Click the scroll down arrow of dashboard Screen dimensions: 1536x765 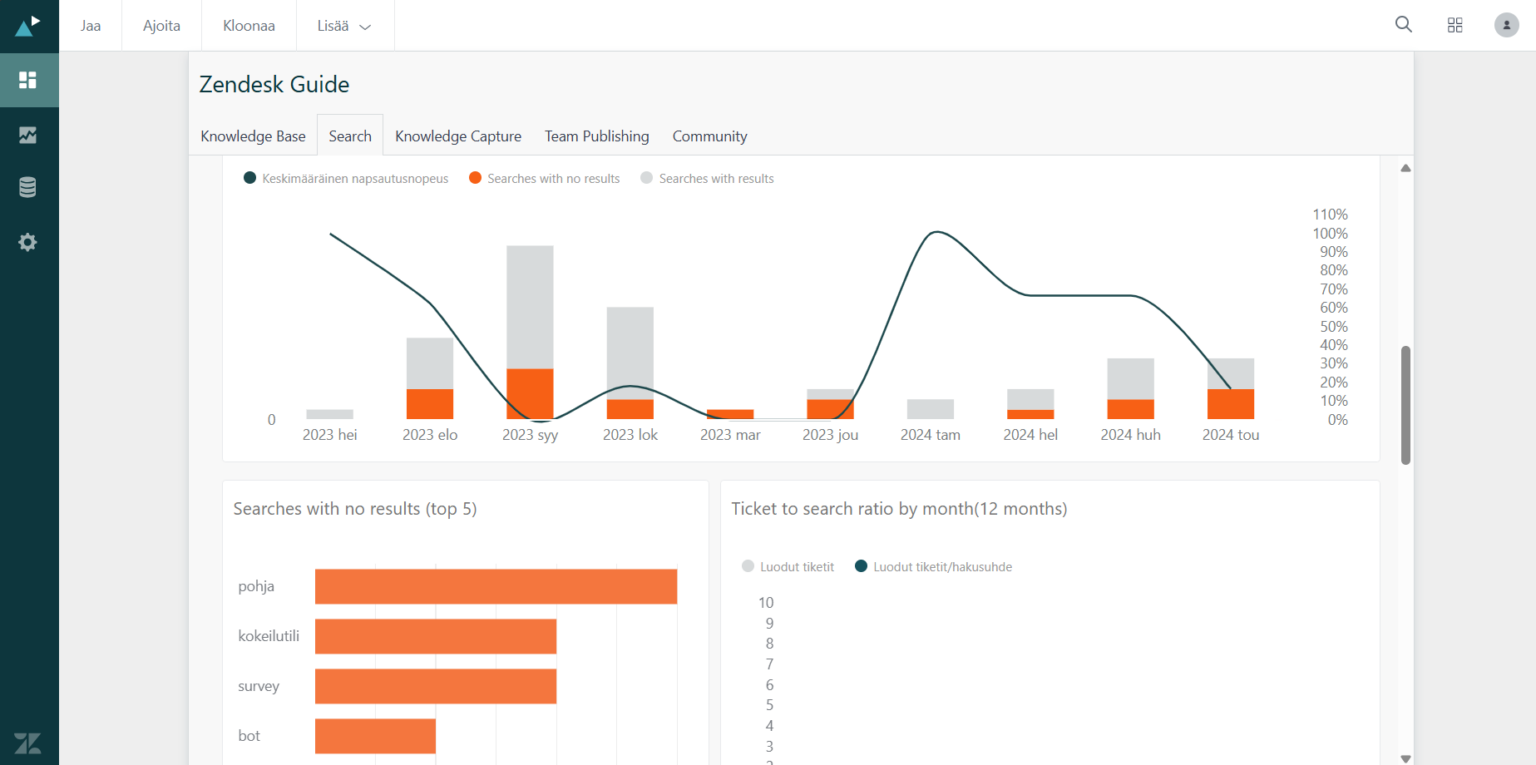[x=1406, y=757]
